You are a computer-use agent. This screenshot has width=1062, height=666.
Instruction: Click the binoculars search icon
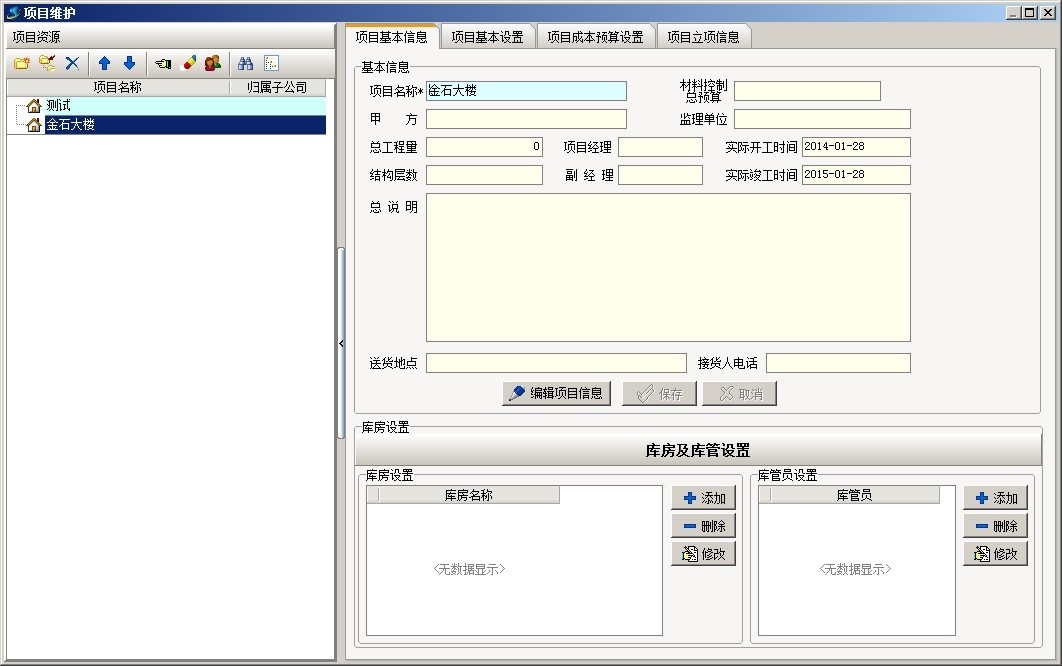246,63
